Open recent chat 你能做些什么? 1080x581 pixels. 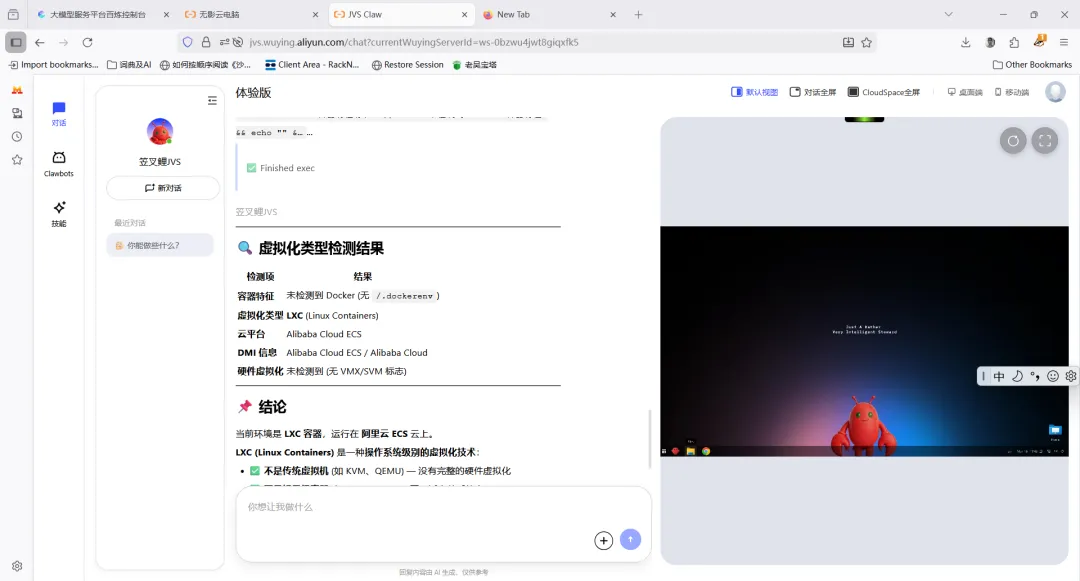coord(160,245)
